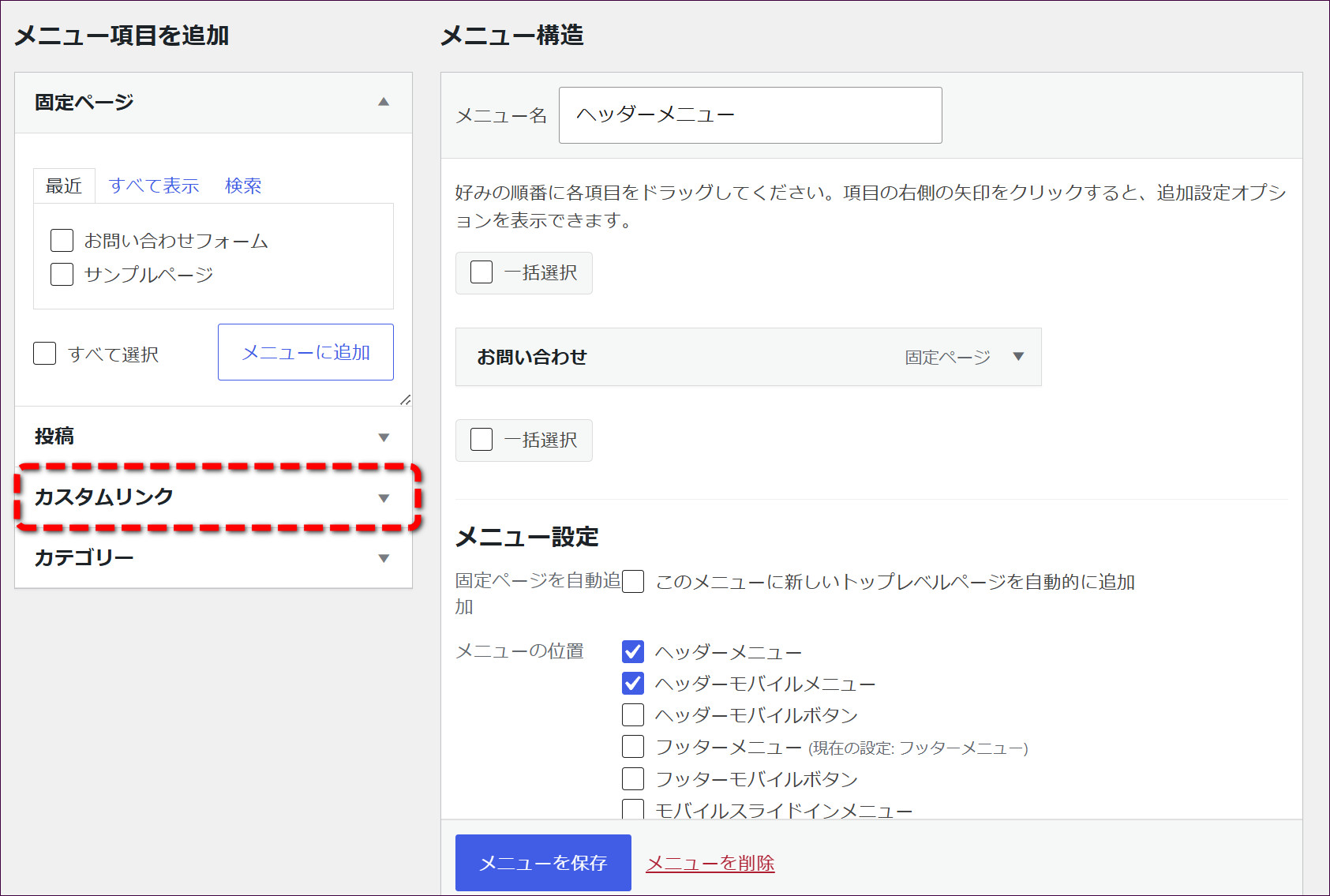Check サンプルページ checkbox
Image resolution: width=1330 pixels, height=896 pixels.
pyautogui.click(x=62, y=274)
